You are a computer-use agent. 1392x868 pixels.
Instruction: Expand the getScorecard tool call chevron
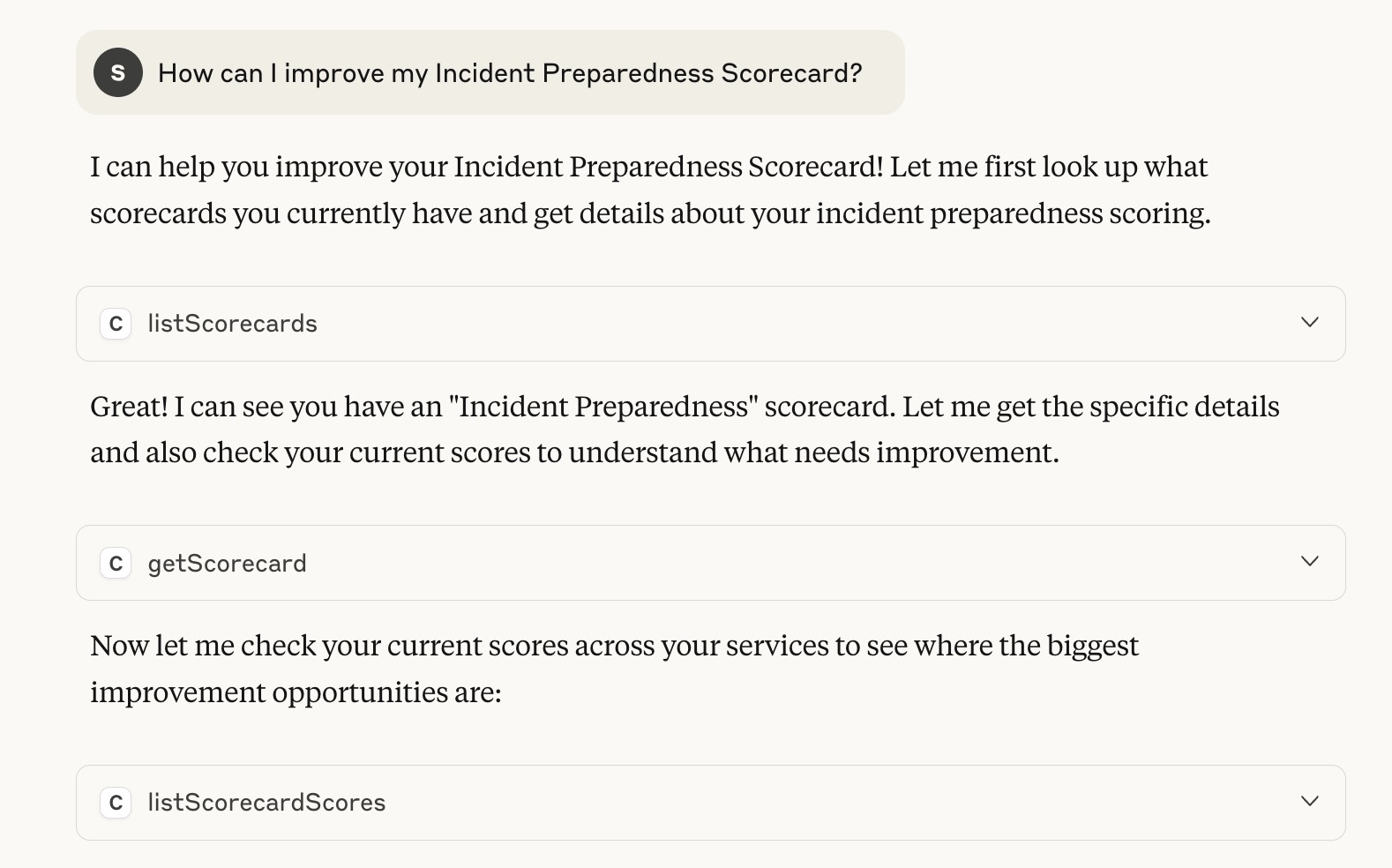pyautogui.click(x=1310, y=561)
